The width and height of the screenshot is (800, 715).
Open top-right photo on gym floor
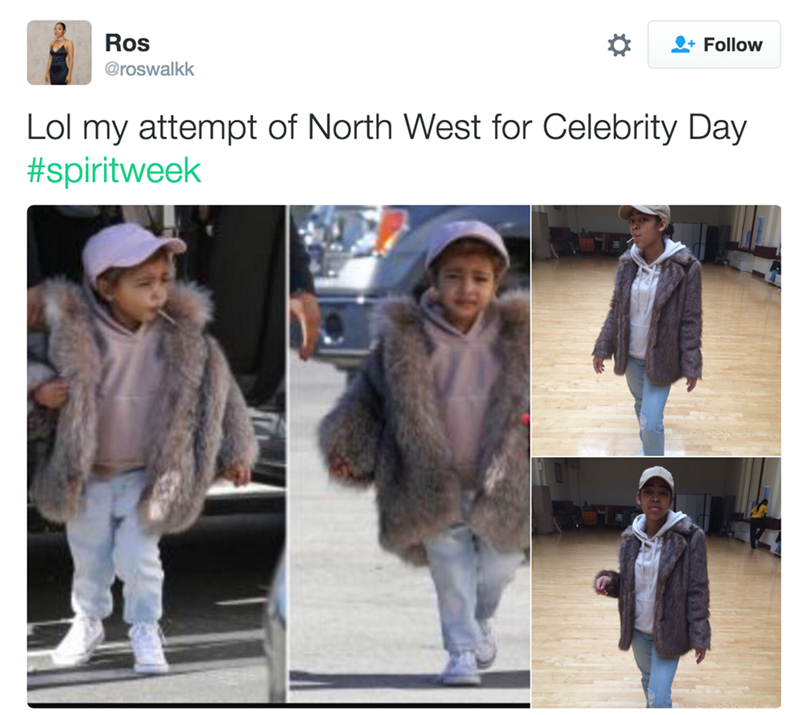(x=655, y=329)
